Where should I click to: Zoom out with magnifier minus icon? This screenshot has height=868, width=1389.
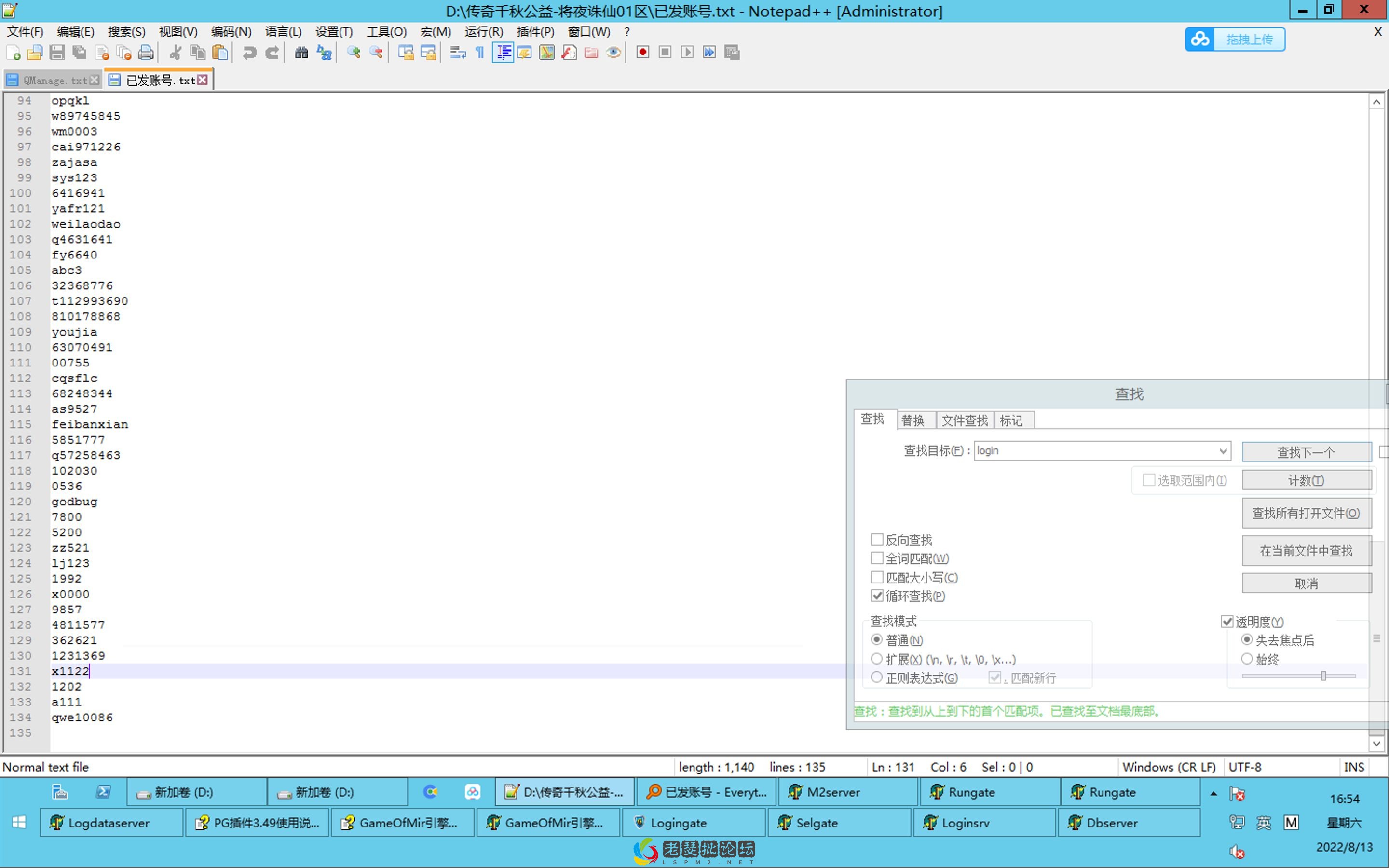point(376,53)
